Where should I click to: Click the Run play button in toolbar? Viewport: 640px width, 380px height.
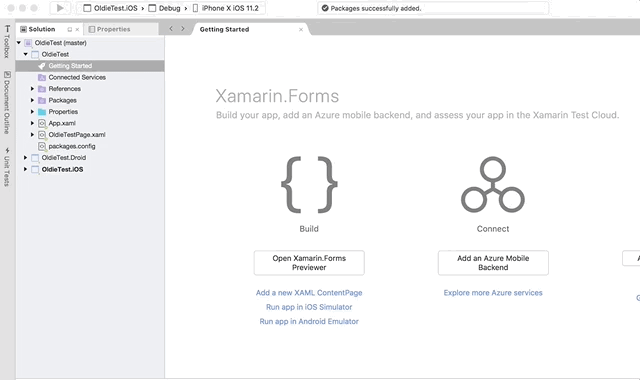point(60,8)
